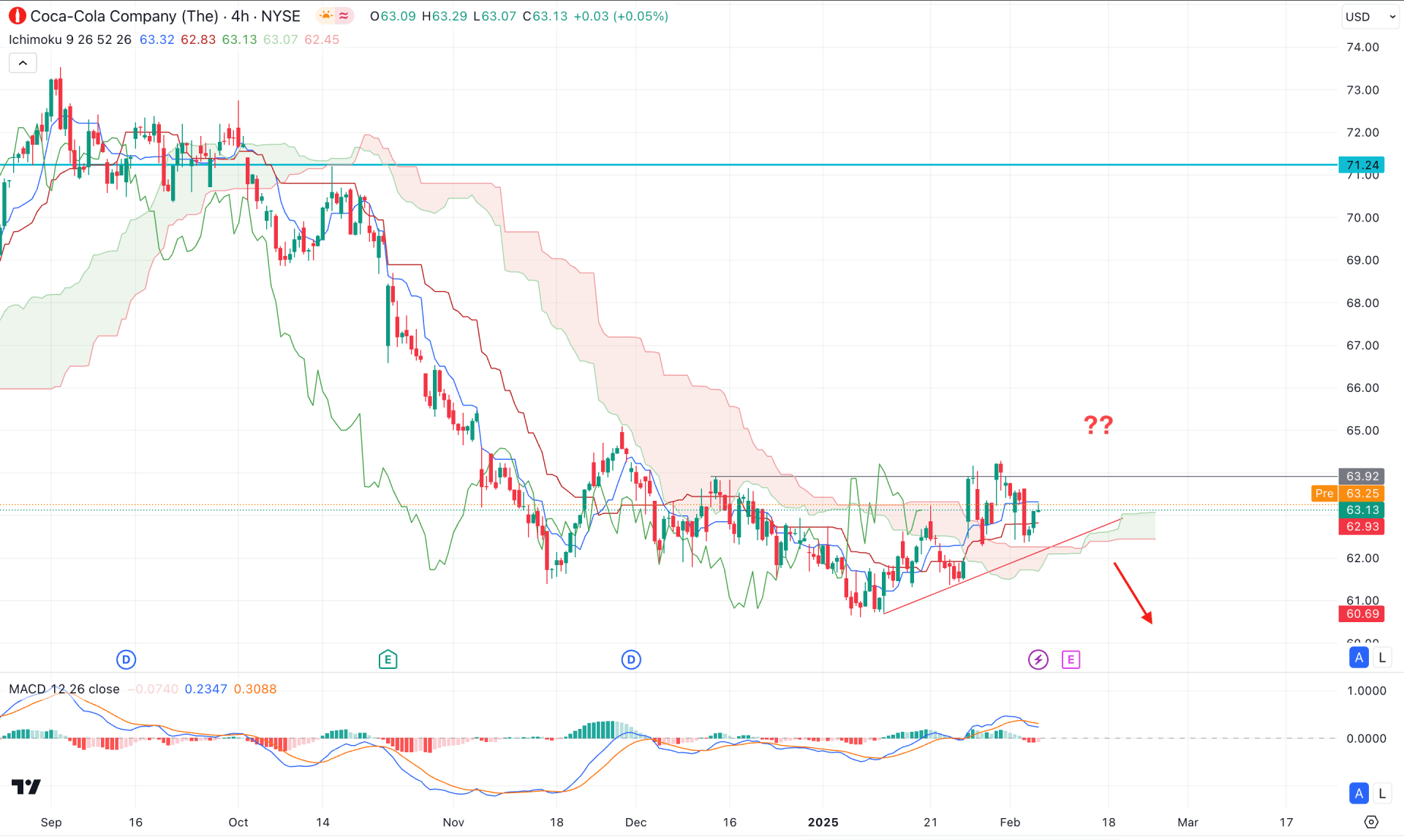Click the 74.00 price axis label
The width and height of the screenshot is (1404, 840).
click(1362, 47)
